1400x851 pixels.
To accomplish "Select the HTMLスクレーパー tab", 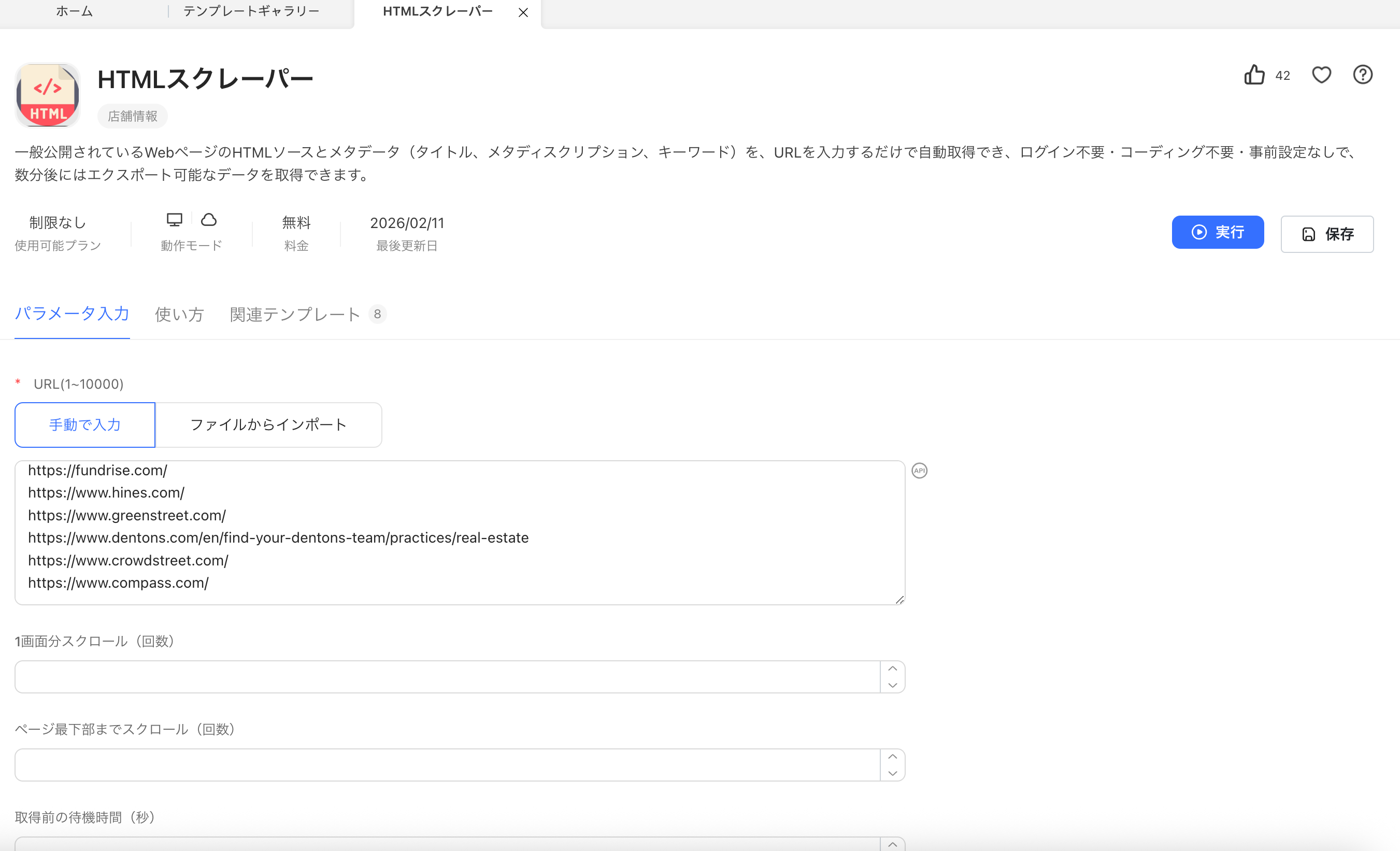I will 437,11.
